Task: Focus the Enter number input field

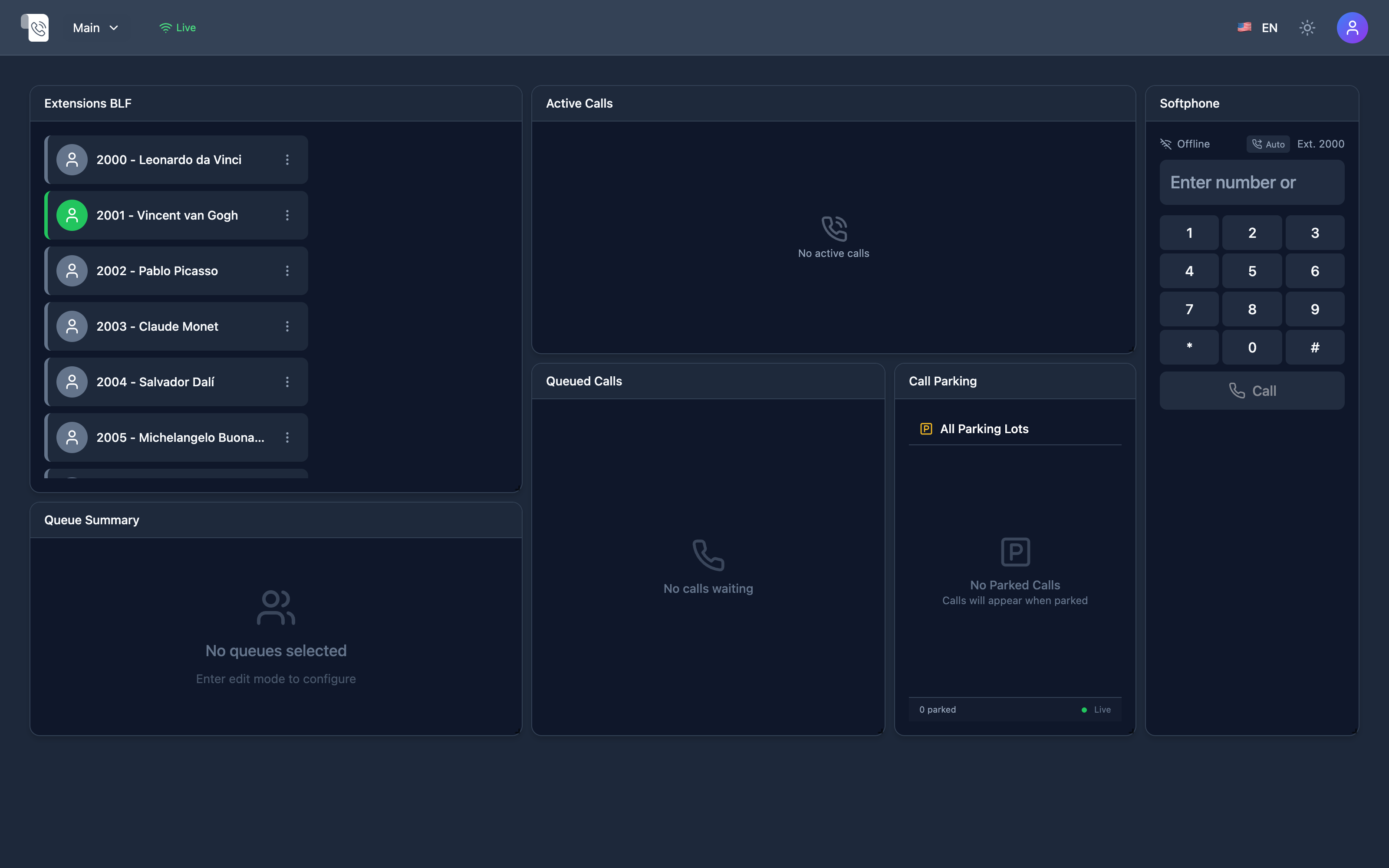Action: coord(1252,183)
